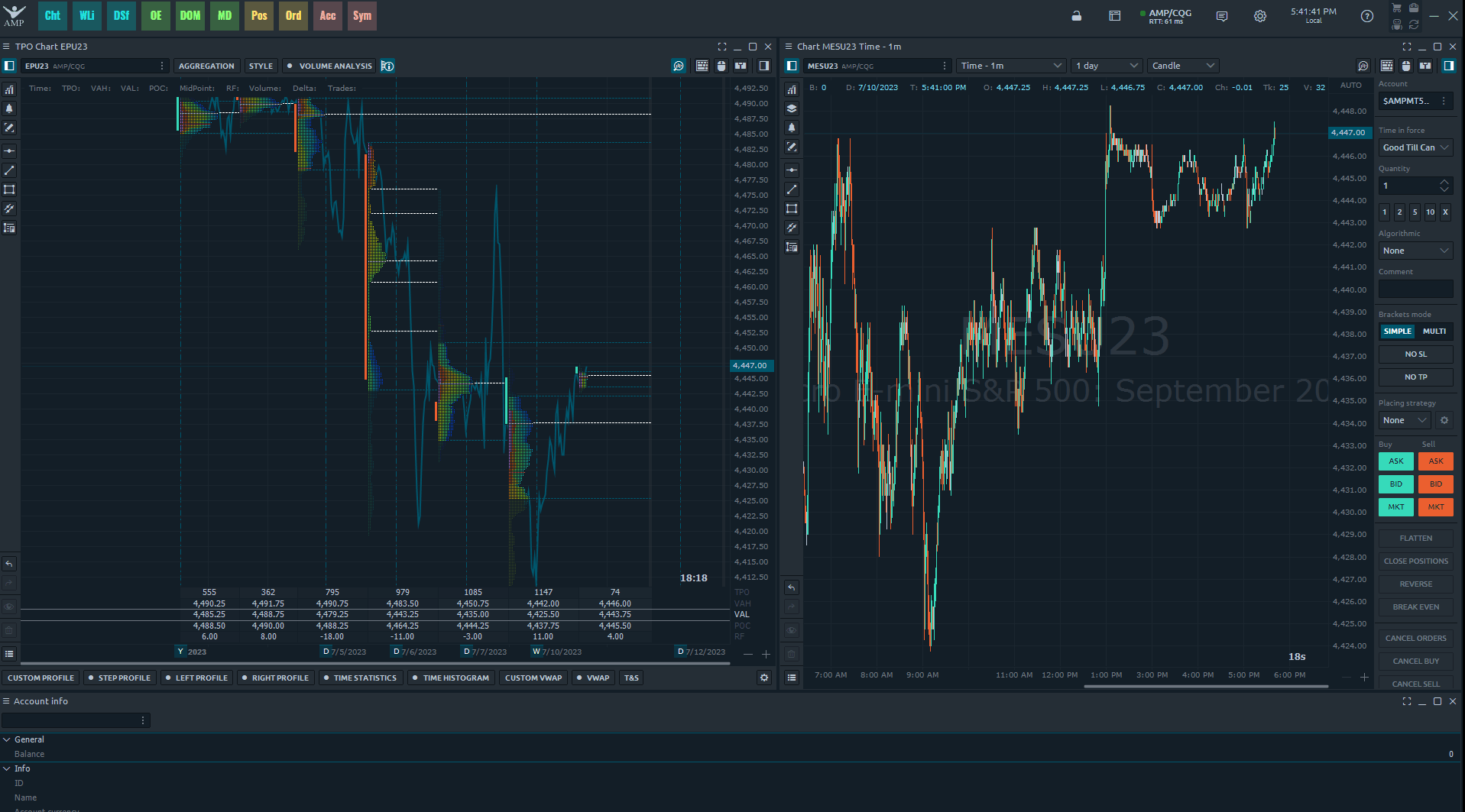Viewport: 1465px width, 812px height.
Task: Click the shopping cart icon top right
Action: pyautogui.click(x=1395, y=8)
